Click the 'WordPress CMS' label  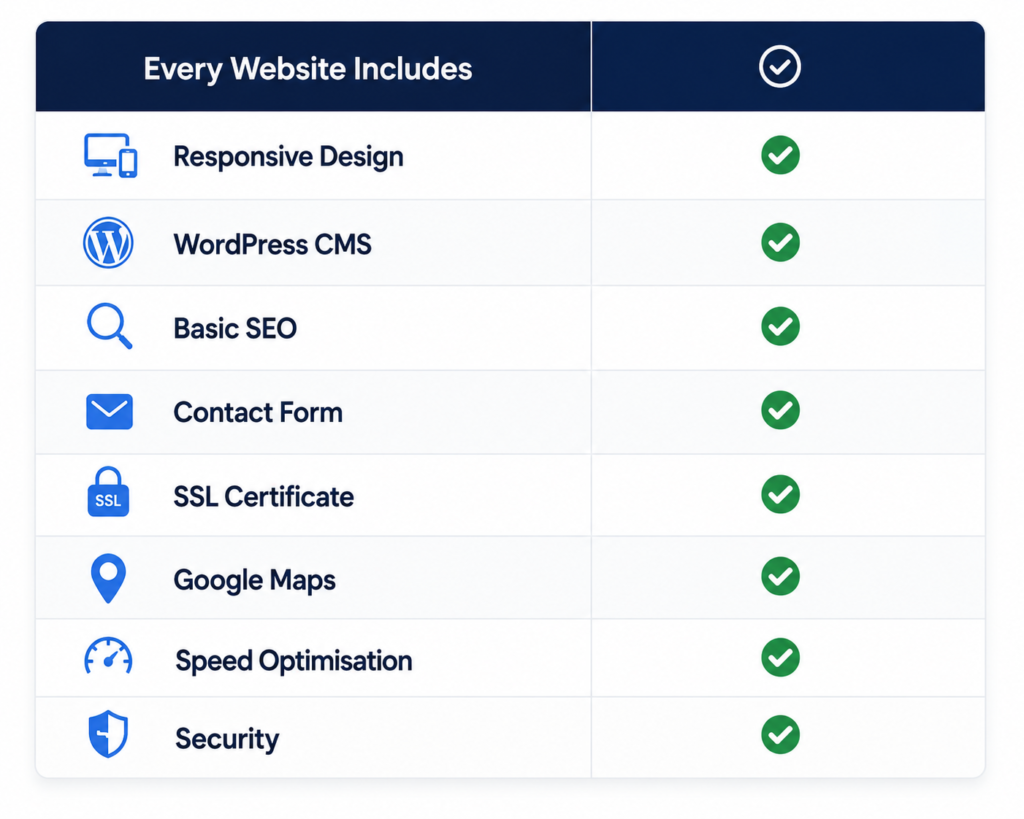point(272,244)
